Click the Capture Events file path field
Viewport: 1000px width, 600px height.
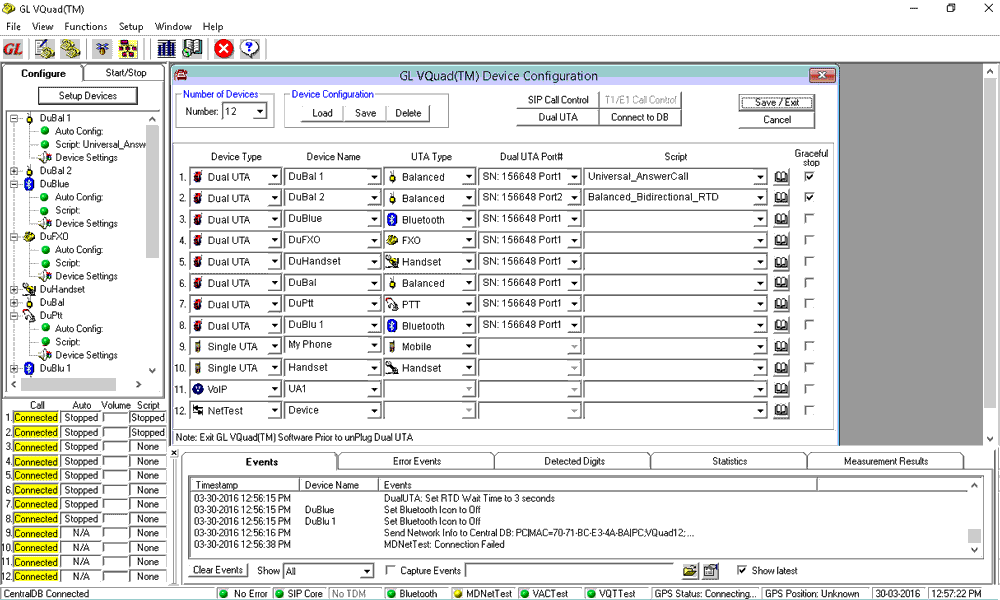pos(569,571)
